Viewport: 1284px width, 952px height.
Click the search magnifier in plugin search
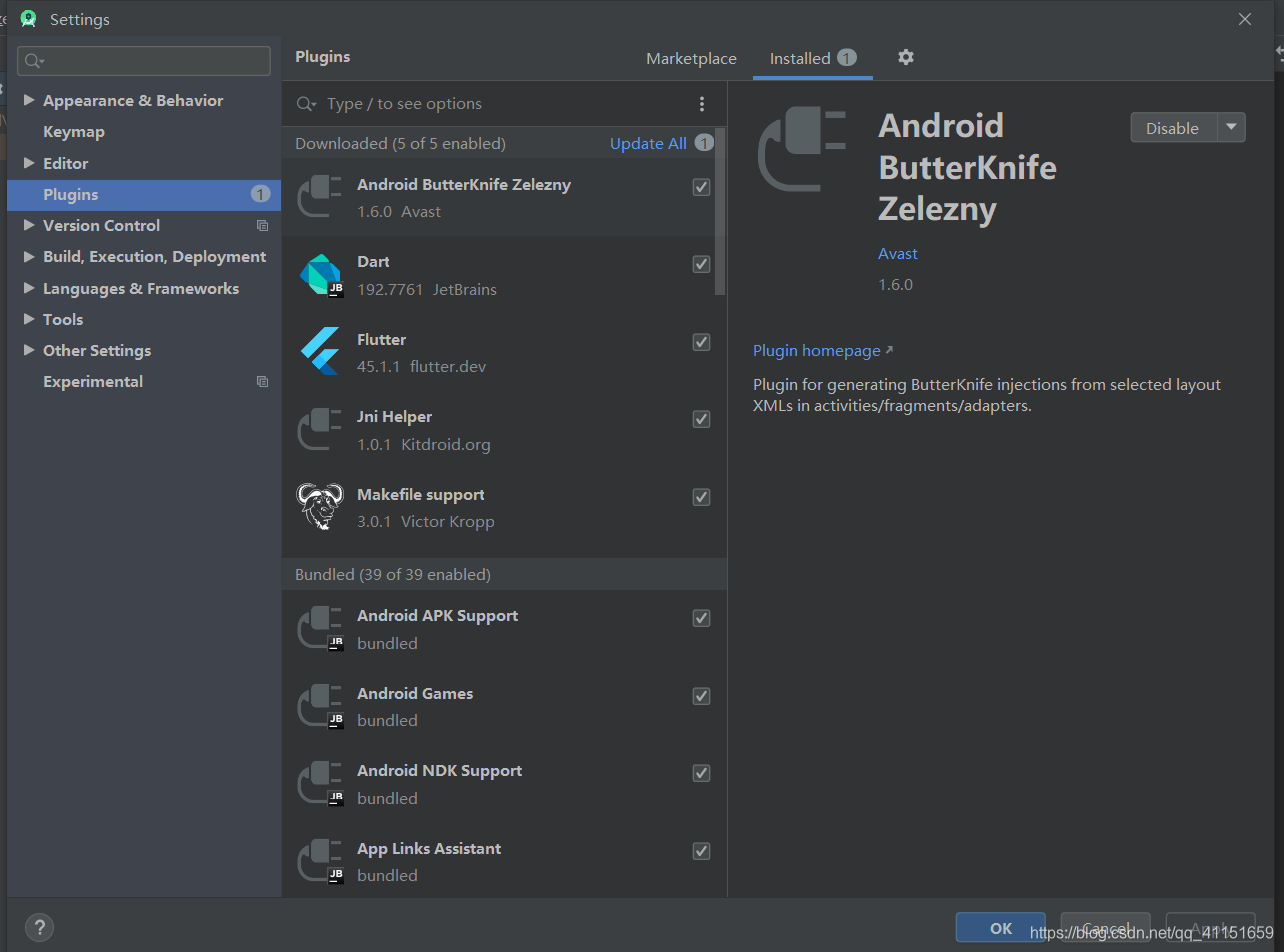coord(307,104)
